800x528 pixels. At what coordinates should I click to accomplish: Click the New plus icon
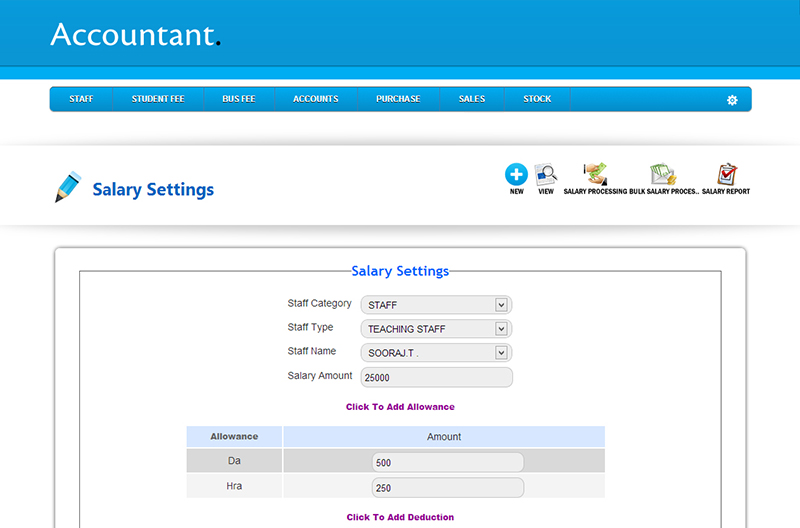pos(516,175)
